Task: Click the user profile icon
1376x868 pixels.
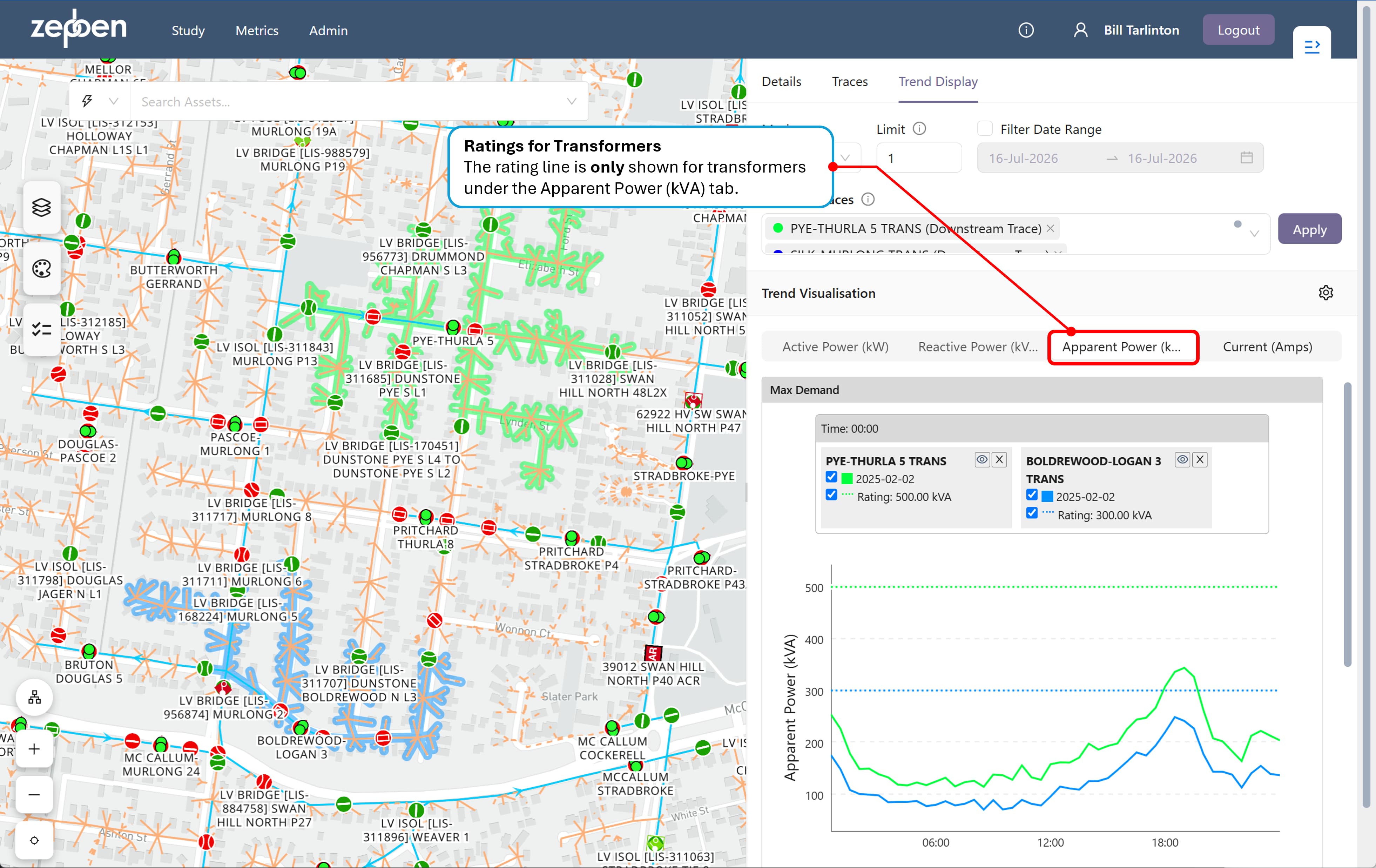Action: click(x=1080, y=30)
